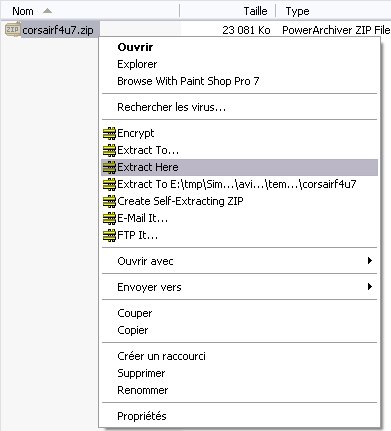Click the icon beside Create Self-Extracting ZIP
This screenshot has height=431, width=391.
tap(109, 201)
